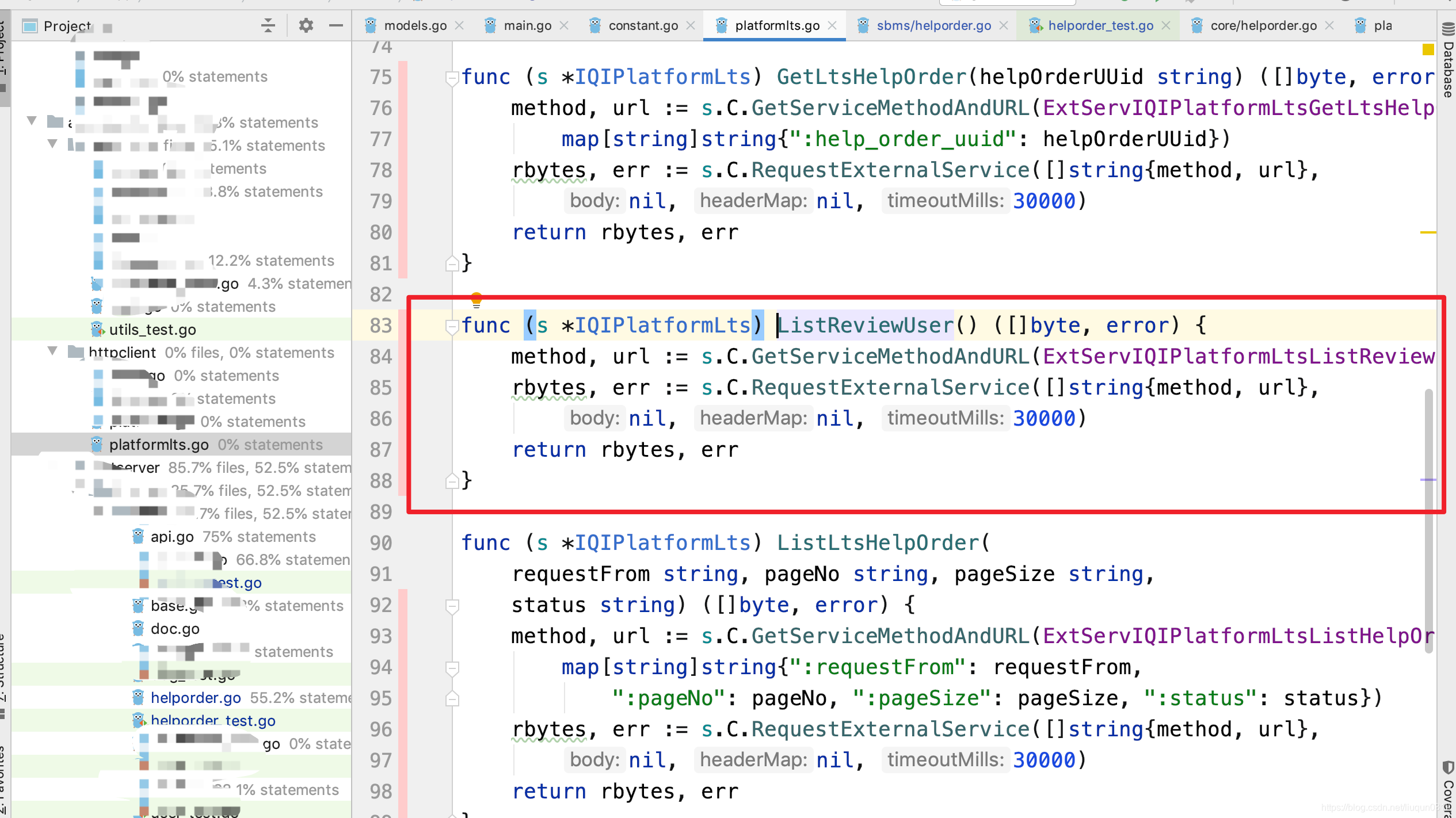Close the platformlts.go tab

click(x=832, y=25)
